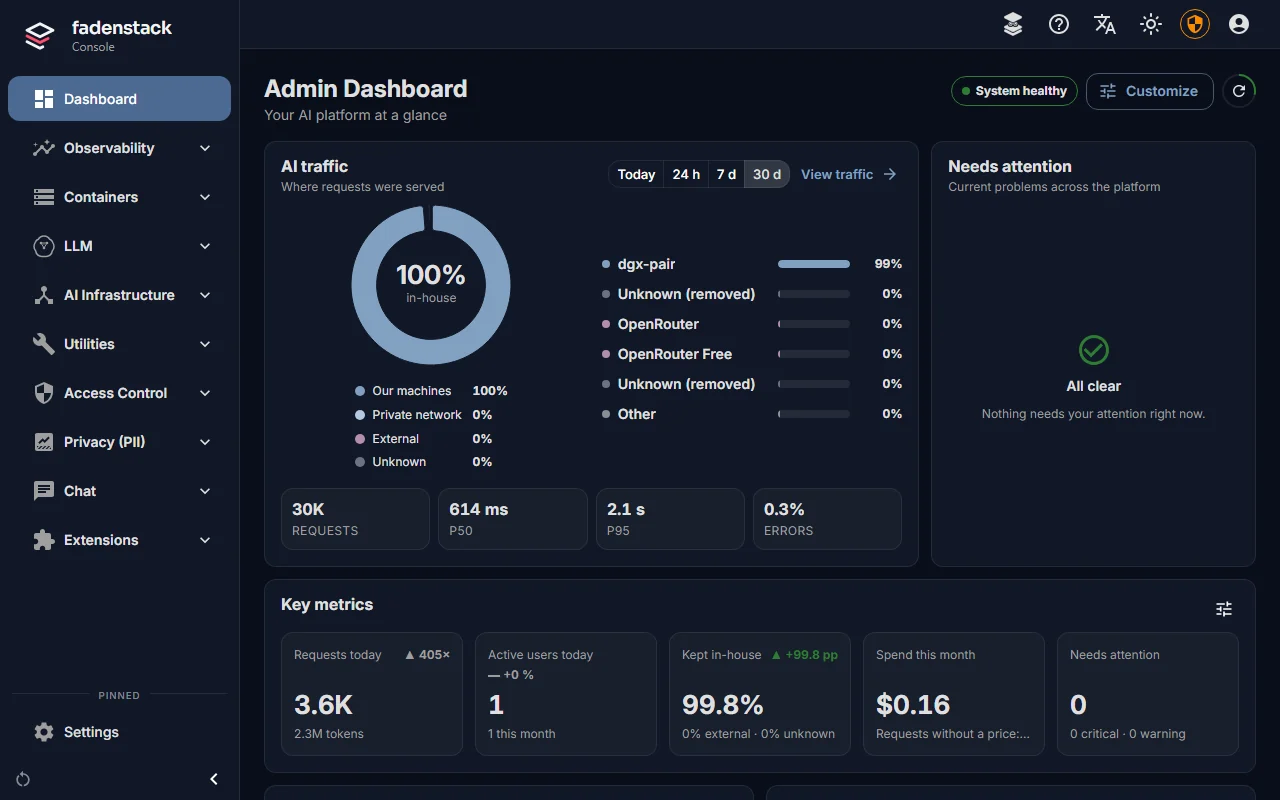Collapse the sidebar with the left chevron
The image size is (1280, 800).
tap(213, 779)
